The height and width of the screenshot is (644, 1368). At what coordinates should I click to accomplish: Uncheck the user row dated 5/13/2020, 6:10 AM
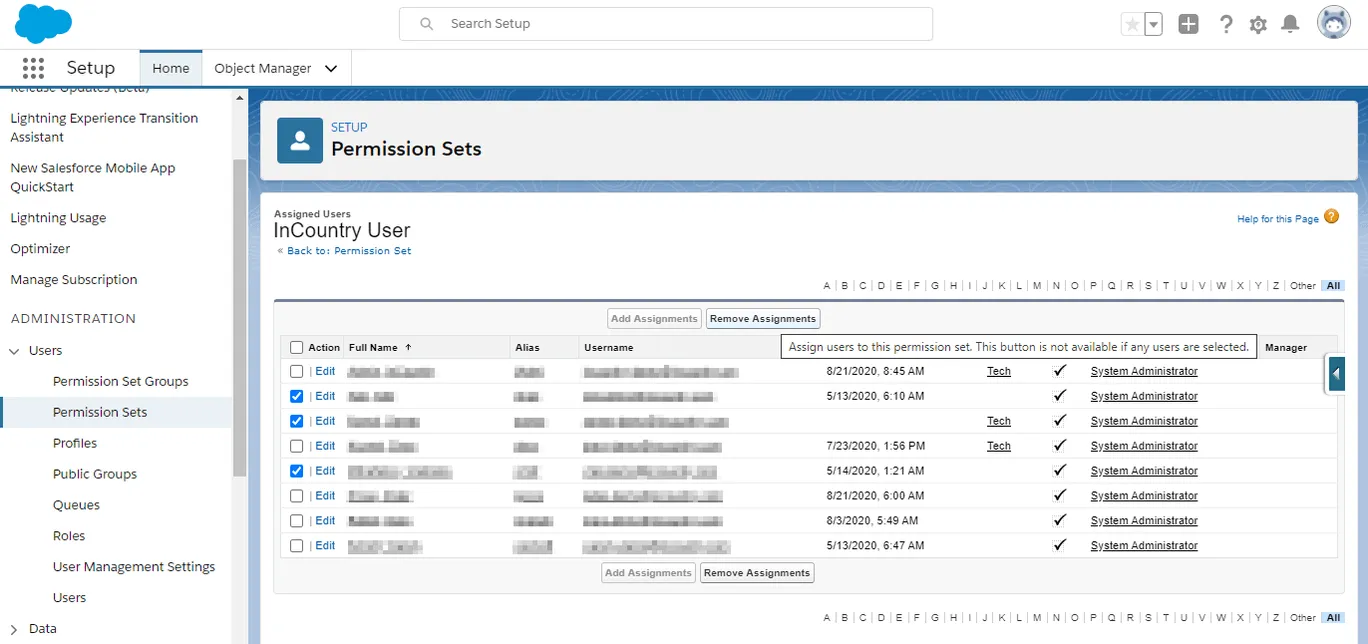click(x=297, y=395)
